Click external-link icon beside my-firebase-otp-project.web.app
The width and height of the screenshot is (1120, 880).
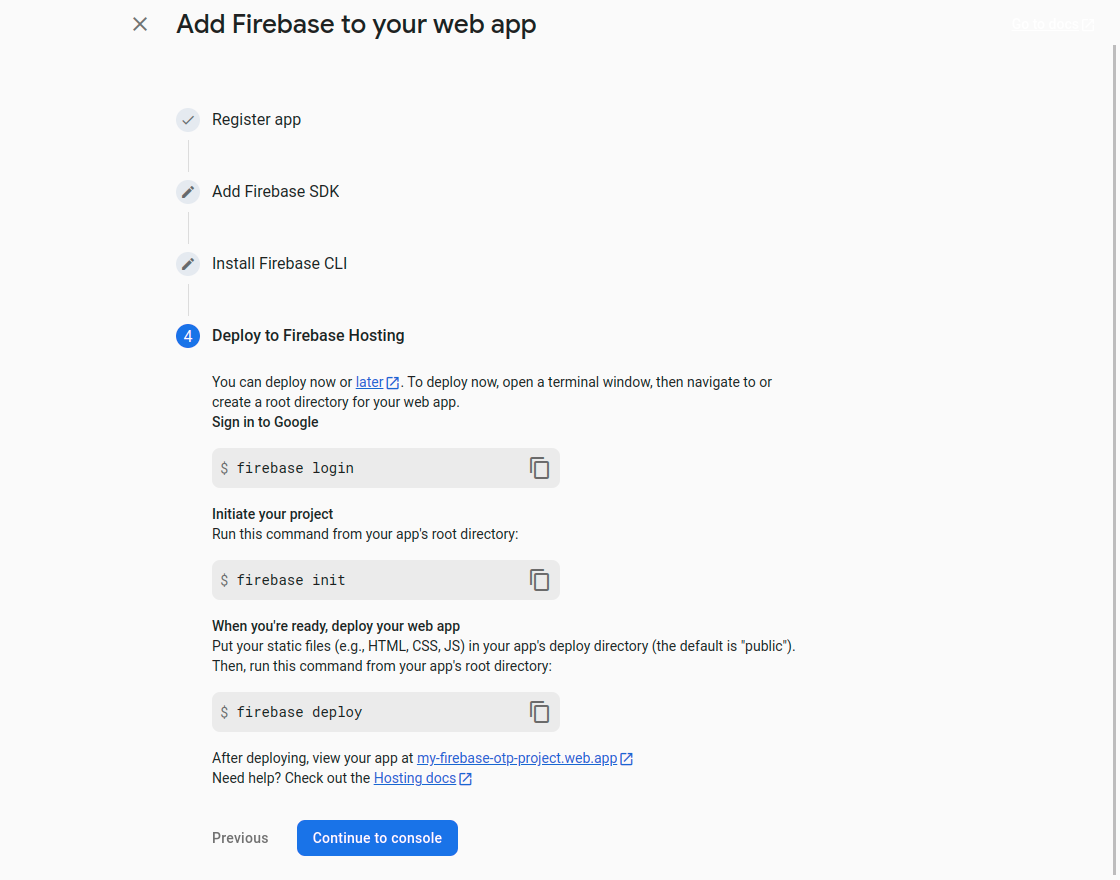pyautogui.click(x=627, y=759)
